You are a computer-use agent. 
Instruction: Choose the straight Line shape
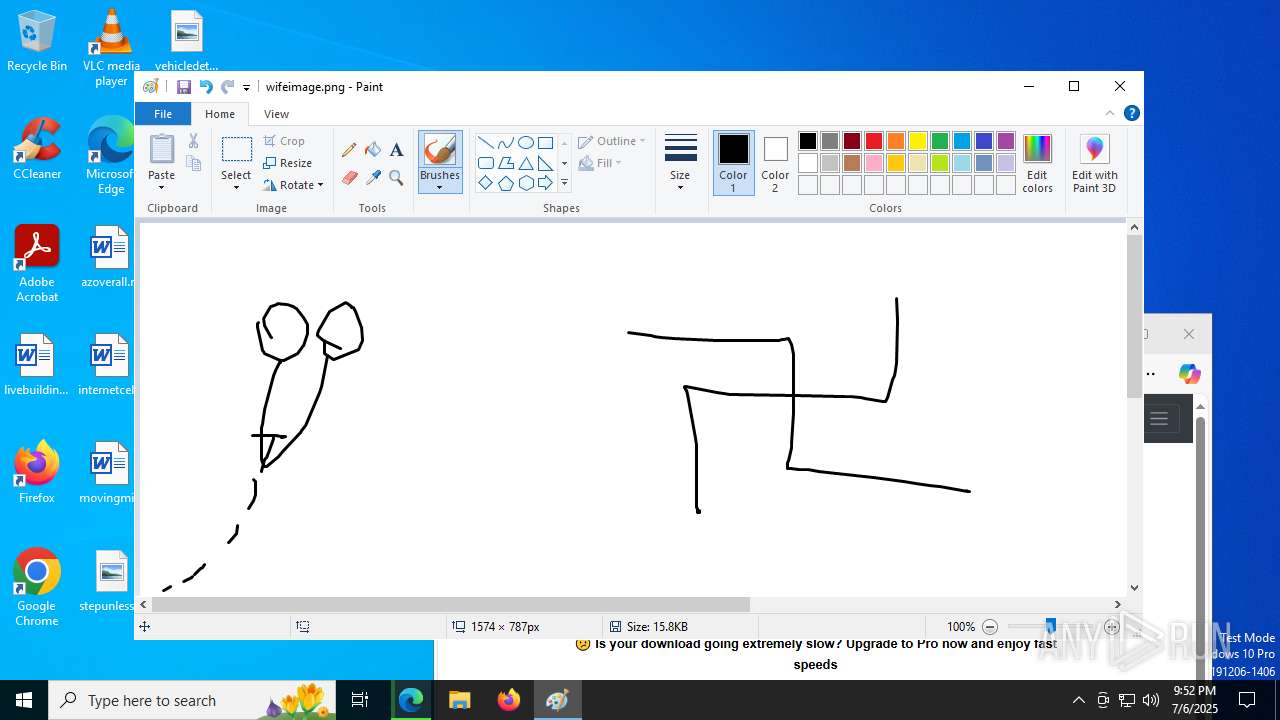[x=485, y=142]
